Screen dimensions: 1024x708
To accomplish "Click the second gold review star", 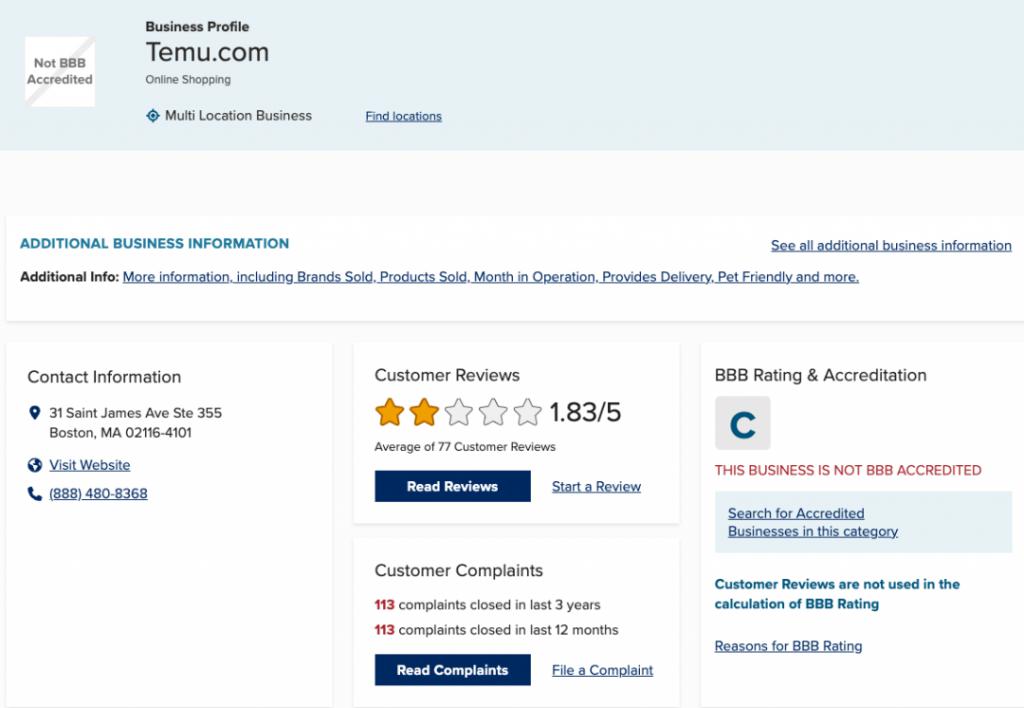I will coord(424,412).
